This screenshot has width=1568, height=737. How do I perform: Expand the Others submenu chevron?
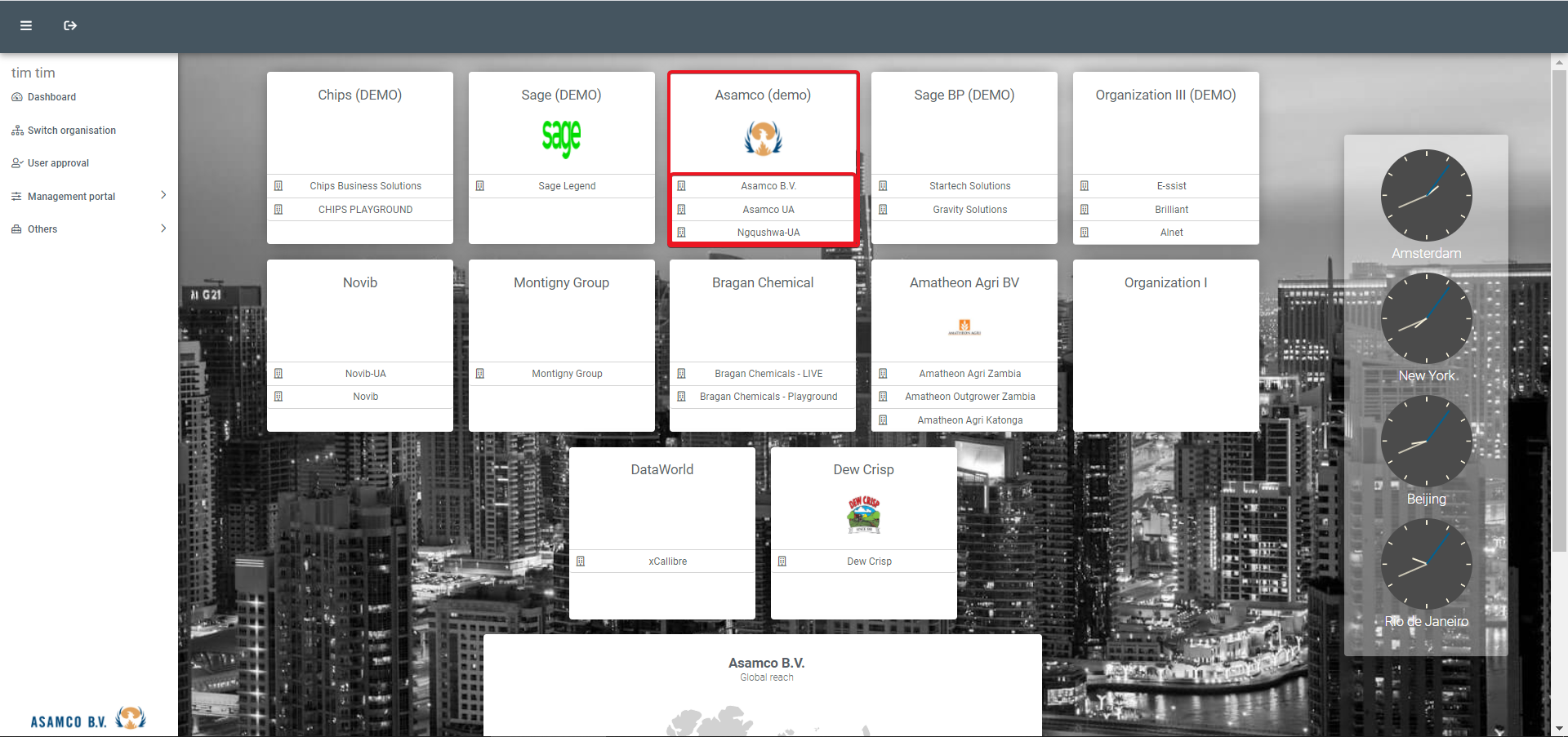pyautogui.click(x=163, y=229)
